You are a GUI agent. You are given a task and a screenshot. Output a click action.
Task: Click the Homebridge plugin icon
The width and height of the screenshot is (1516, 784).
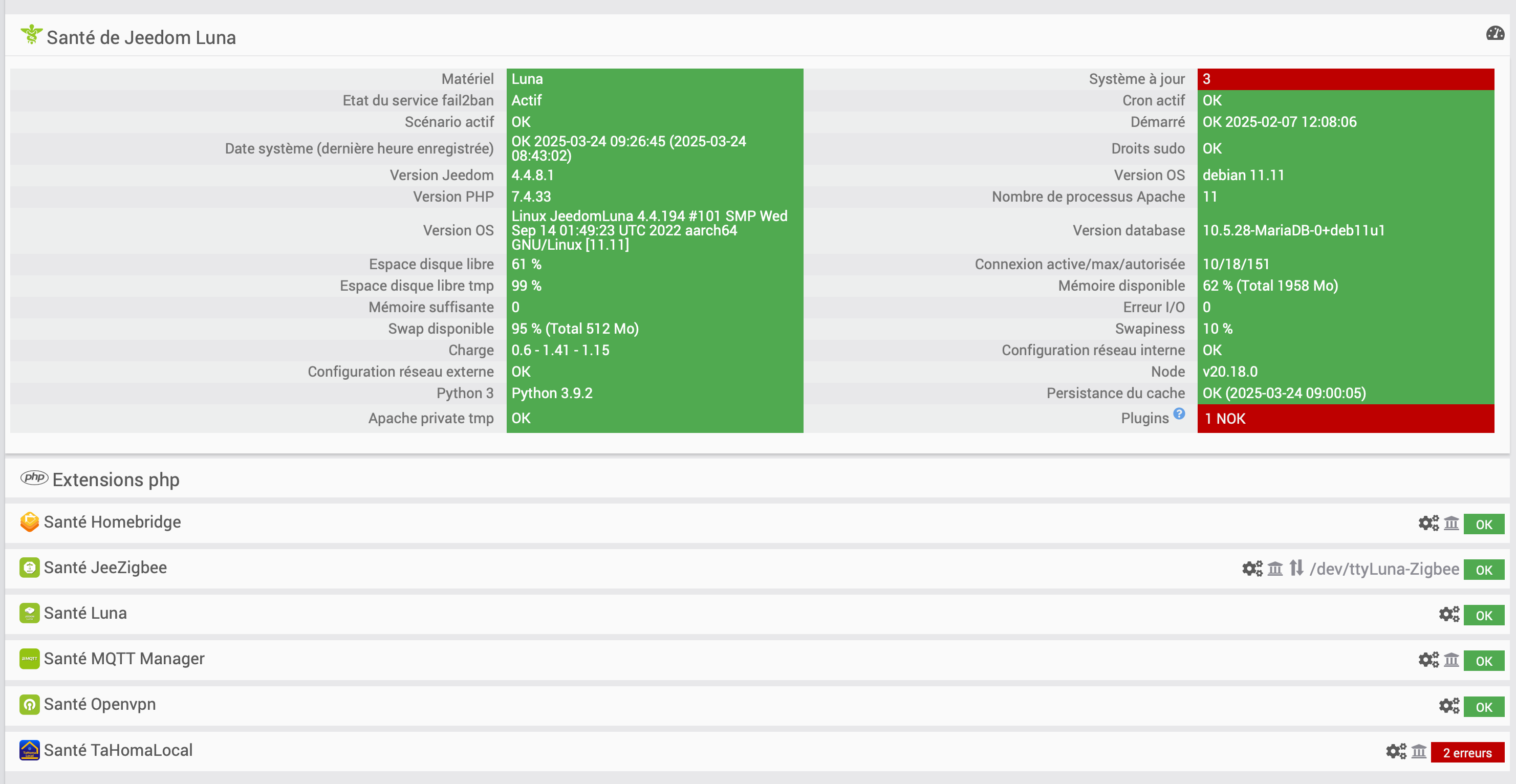click(x=29, y=522)
